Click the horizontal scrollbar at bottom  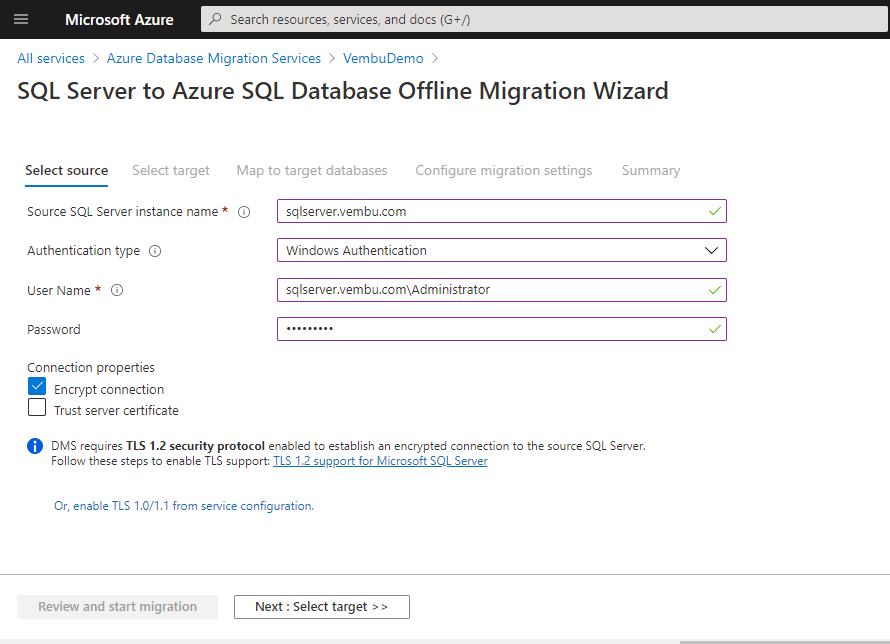pyautogui.click(x=784, y=642)
